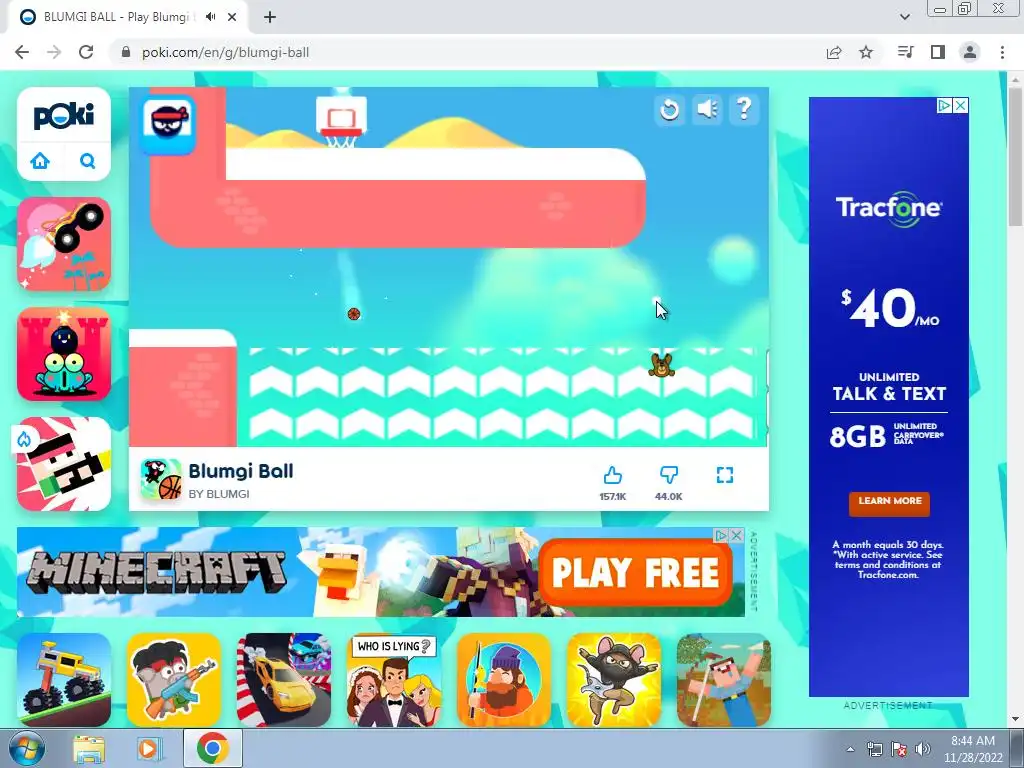Open Chrome profile avatar menu
Viewport: 1024px width, 768px height.
[x=970, y=52]
